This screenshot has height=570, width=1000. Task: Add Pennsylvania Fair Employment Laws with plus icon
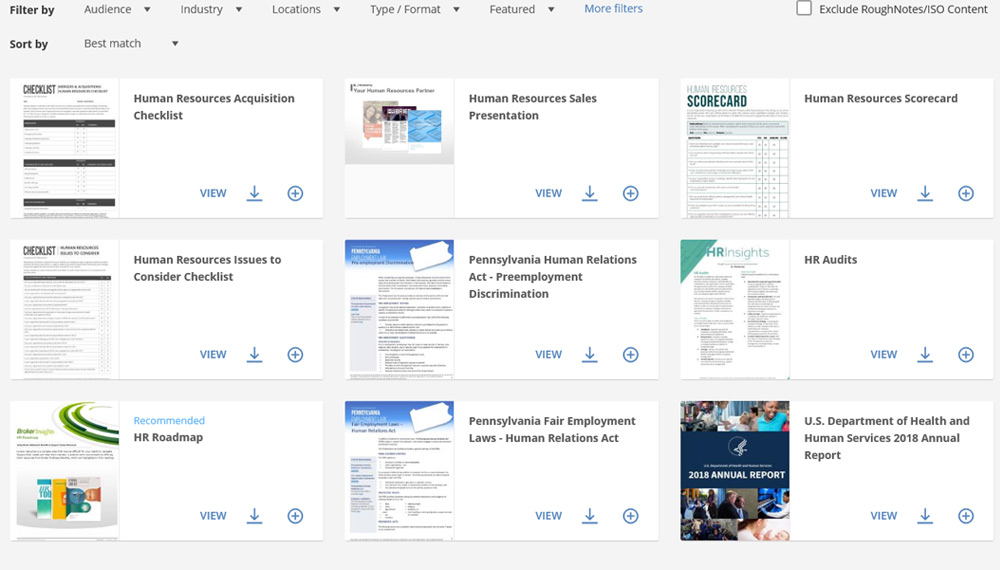coord(631,516)
